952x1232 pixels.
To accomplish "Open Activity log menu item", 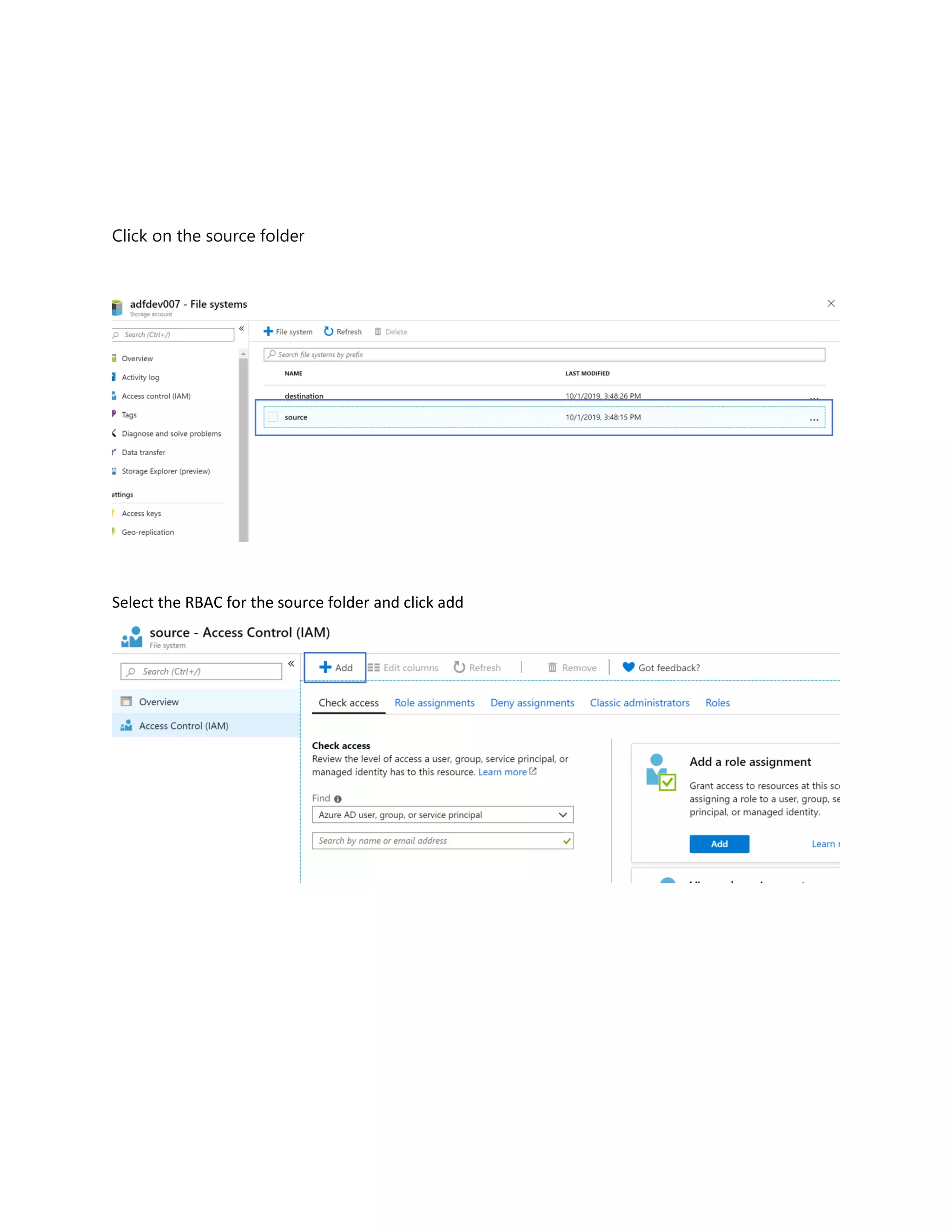I will click(140, 378).
